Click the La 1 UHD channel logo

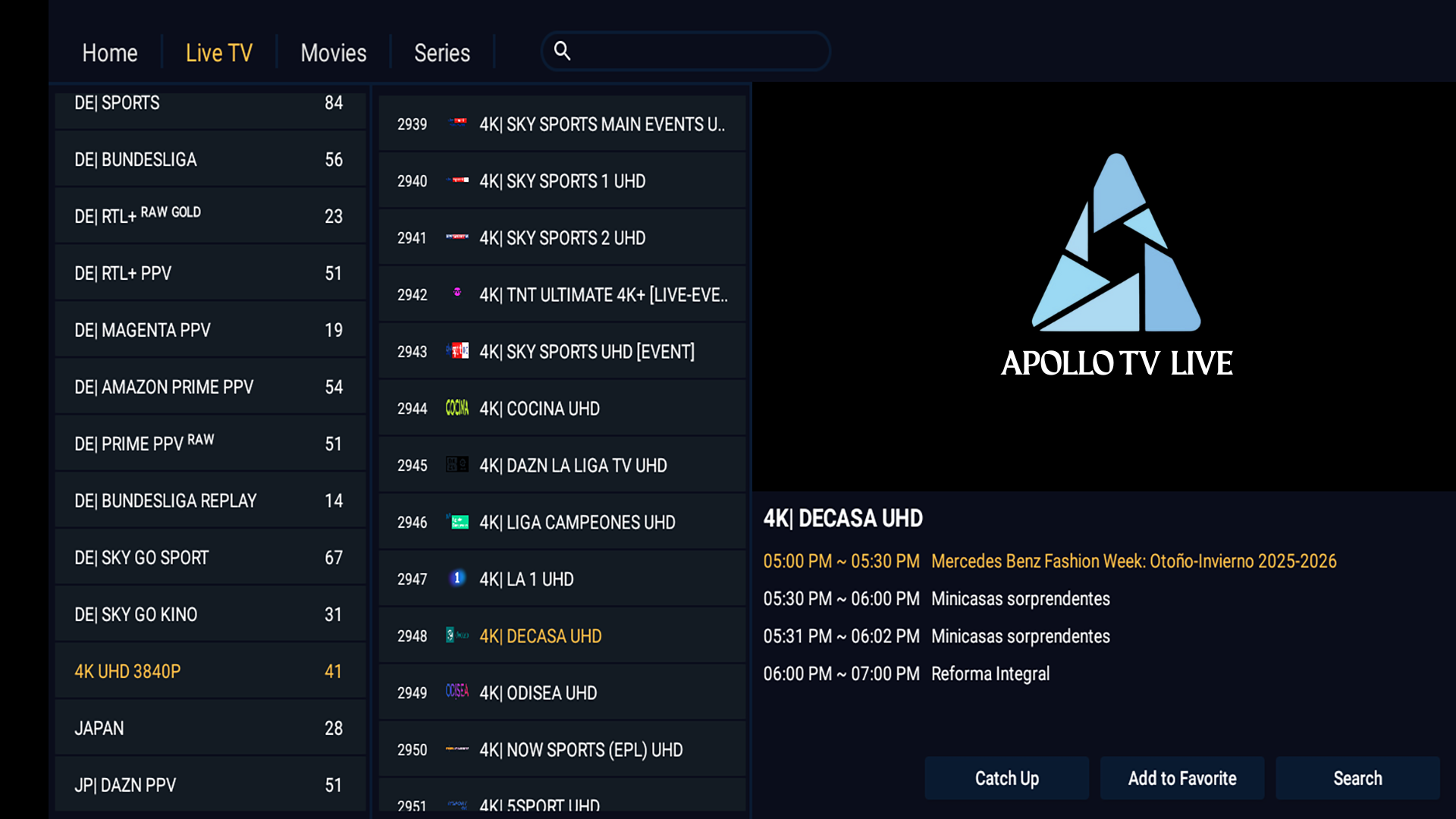pos(457,579)
